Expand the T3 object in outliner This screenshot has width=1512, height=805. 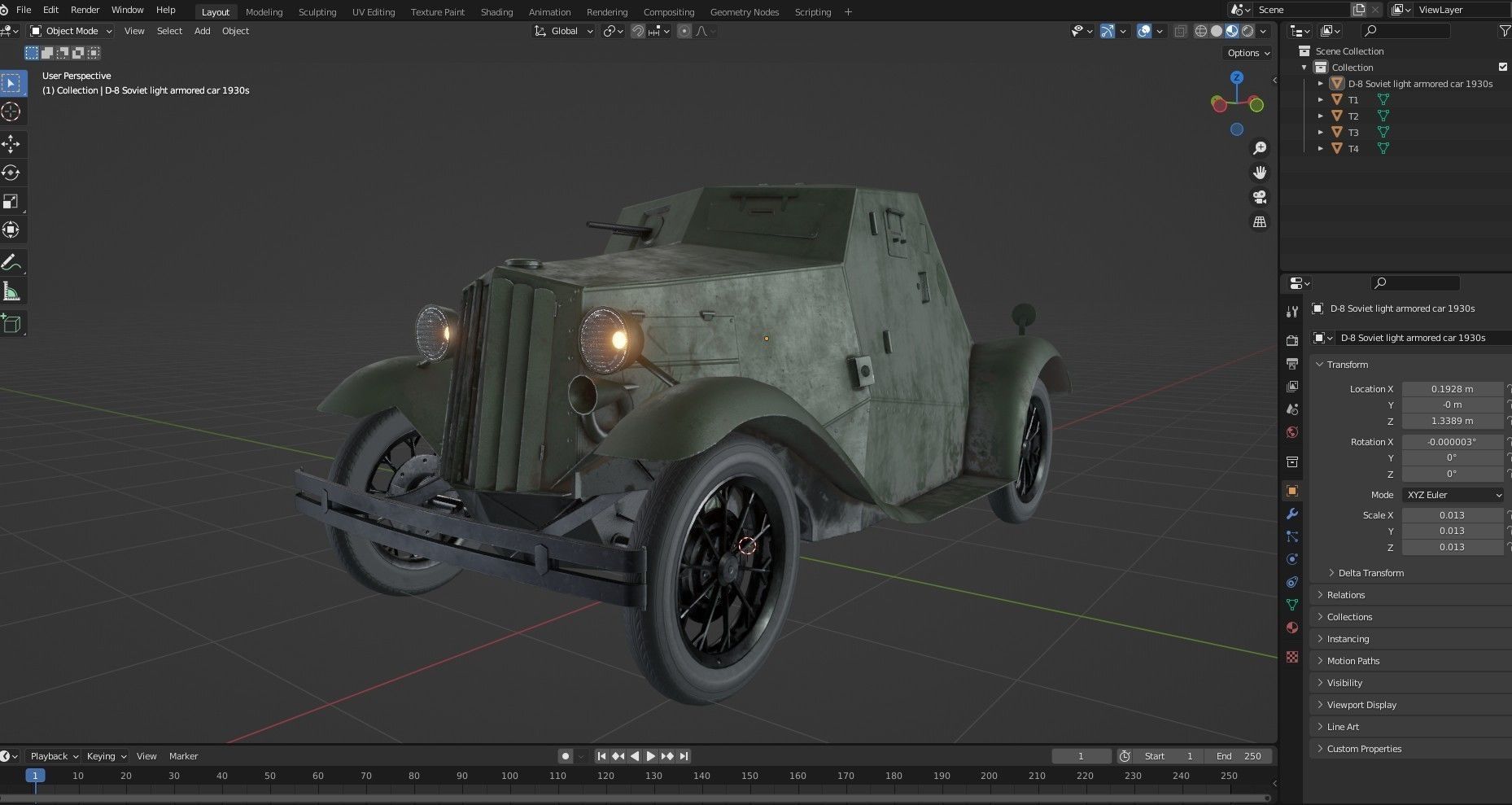[x=1321, y=132]
